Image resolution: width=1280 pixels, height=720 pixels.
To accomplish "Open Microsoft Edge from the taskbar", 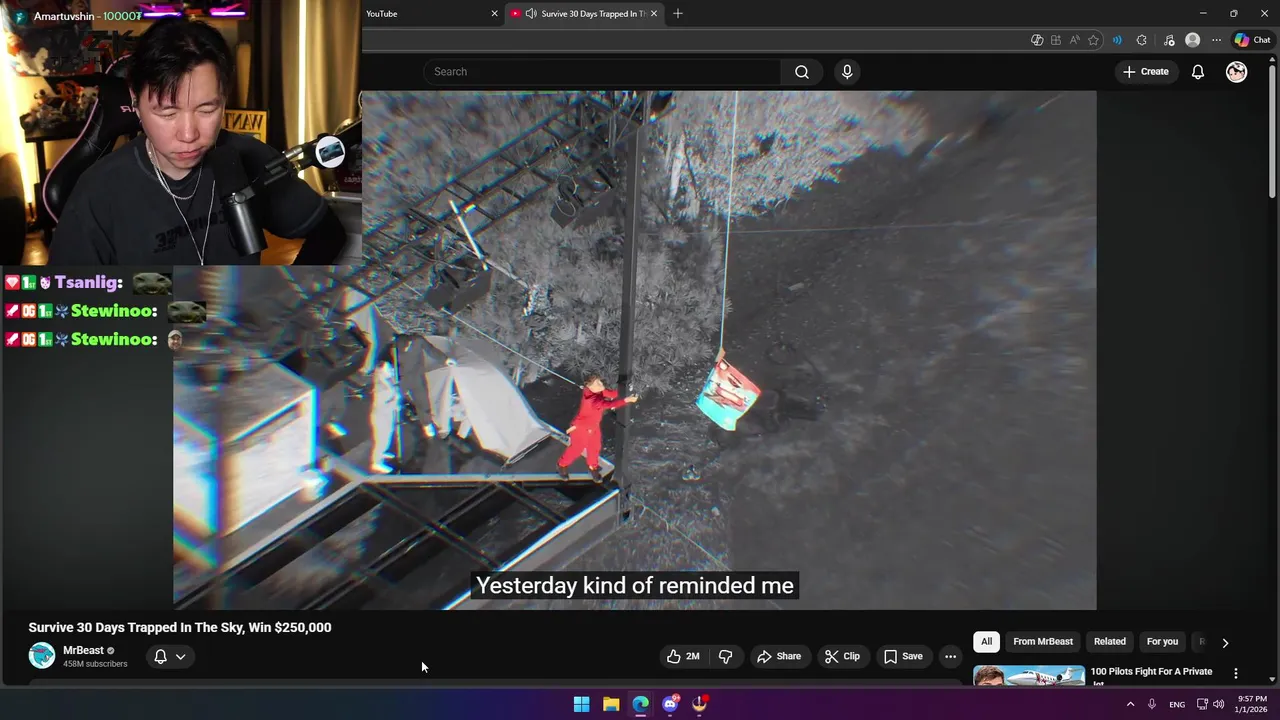I will (640, 704).
